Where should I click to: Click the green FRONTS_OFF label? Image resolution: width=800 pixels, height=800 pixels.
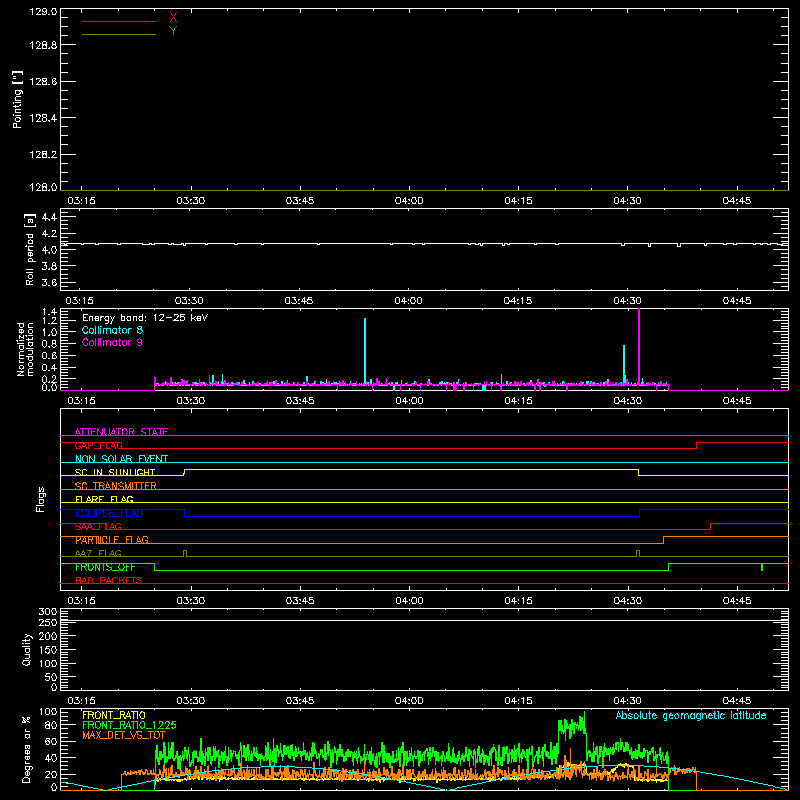(x=105, y=567)
